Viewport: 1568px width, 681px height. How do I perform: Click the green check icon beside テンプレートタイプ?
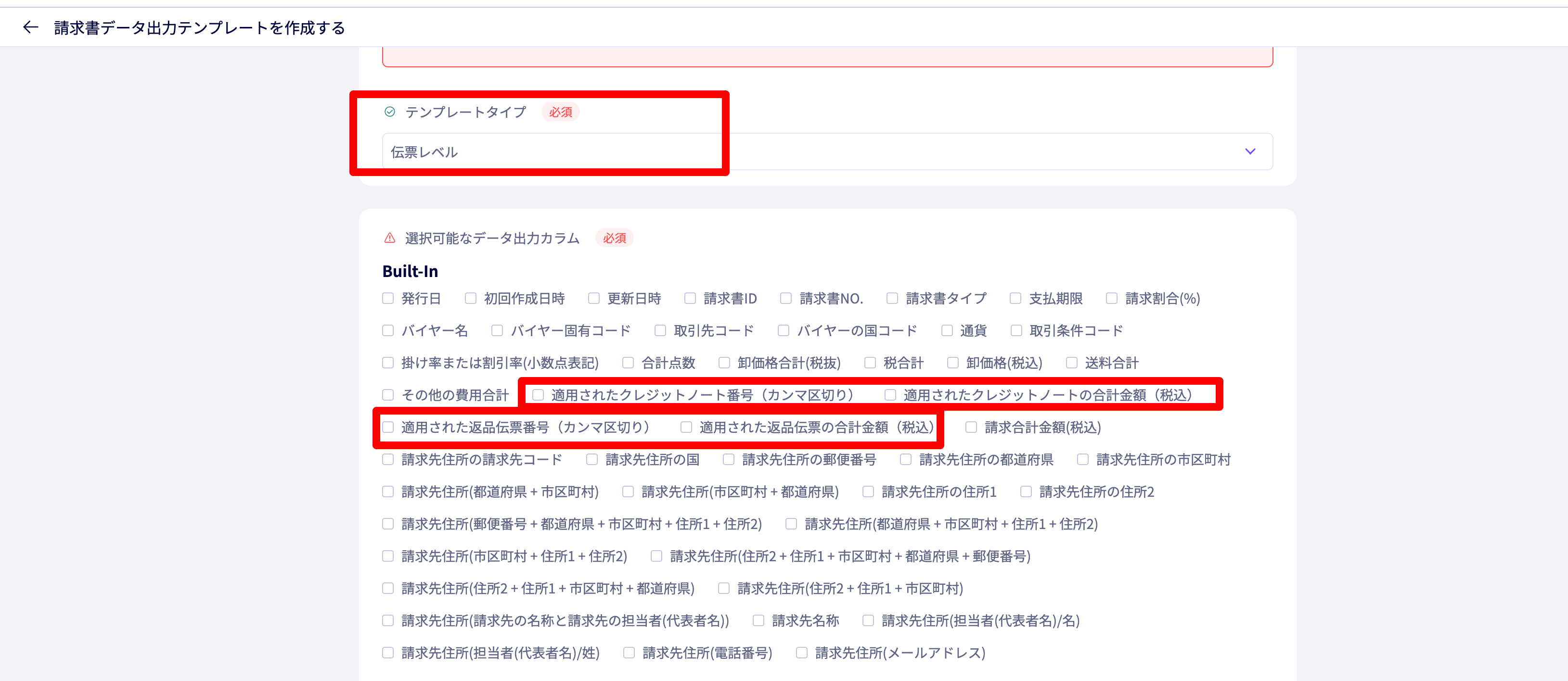pos(389,112)
